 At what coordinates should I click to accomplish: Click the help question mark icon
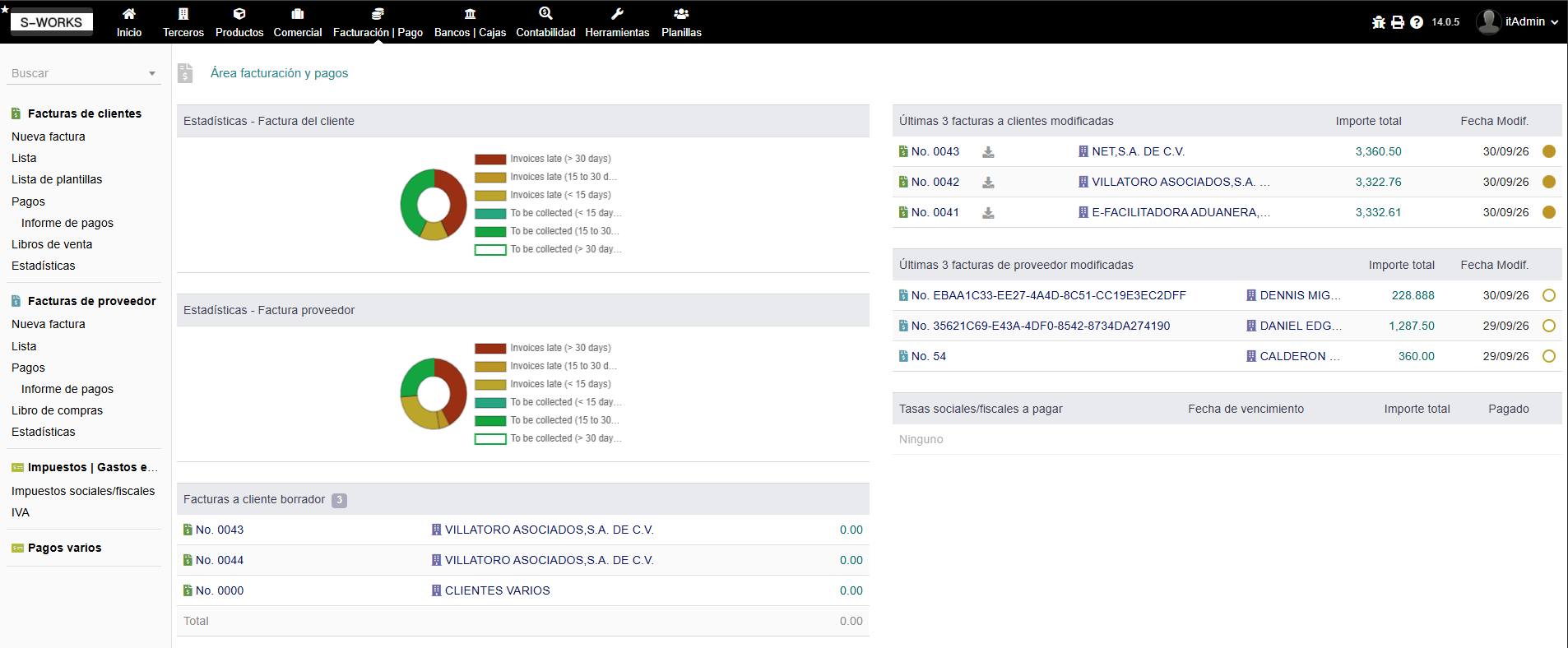(1417, 22)
